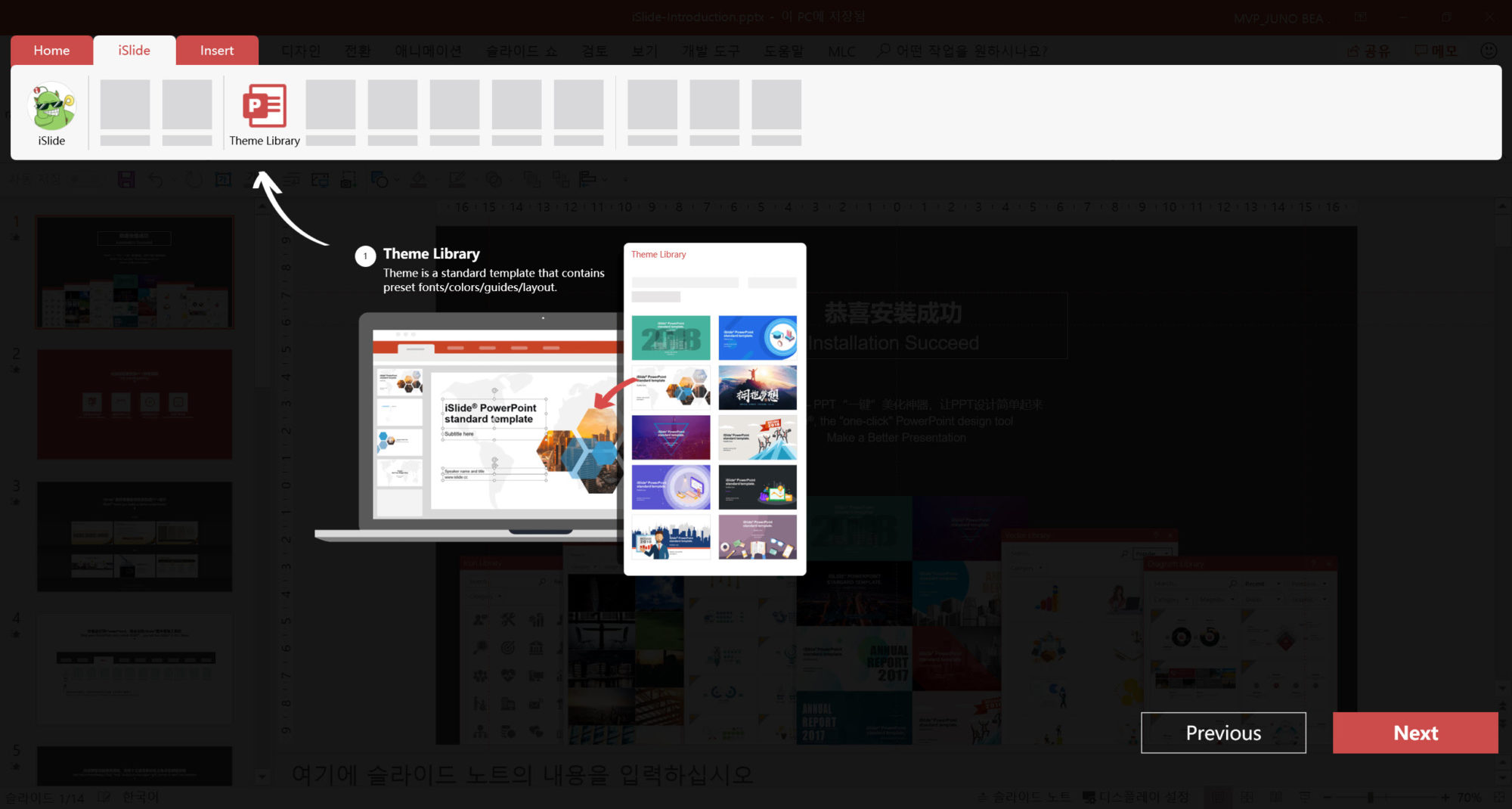Switch to Reading view icon
This screenshot has height=809, width=1512.
click(1275, 797)
